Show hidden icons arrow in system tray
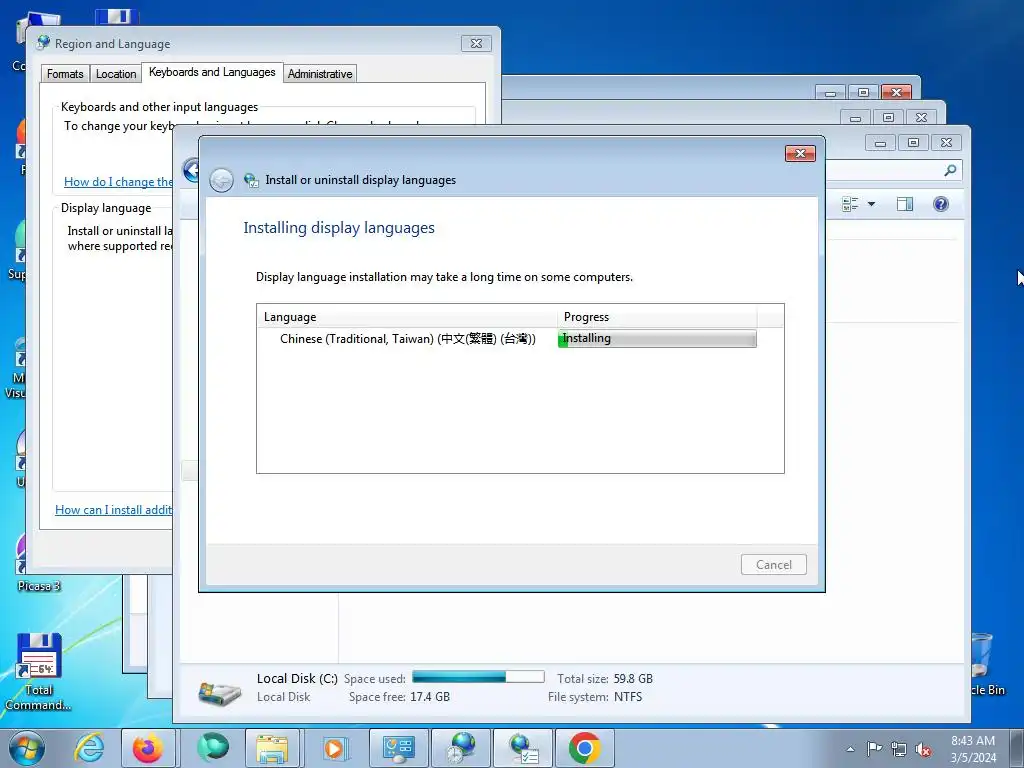The height and width of the screenshot is (768, 1024). click(850, 749)
